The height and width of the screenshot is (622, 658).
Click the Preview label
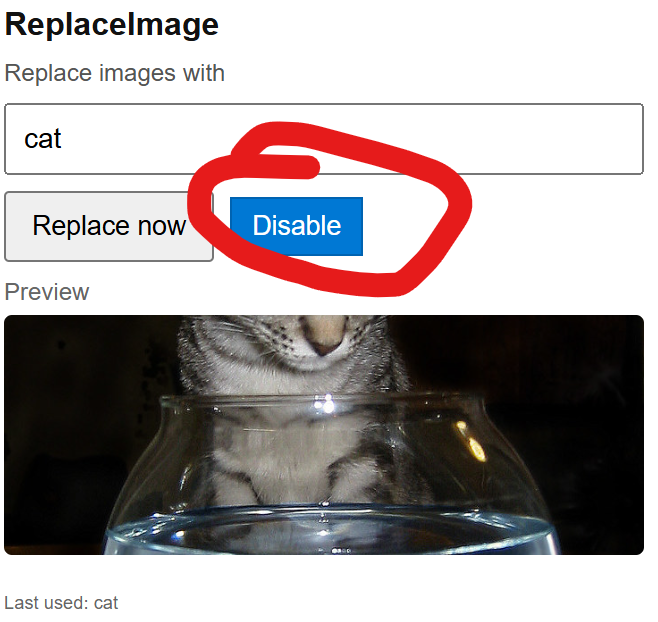coord(47,291)
